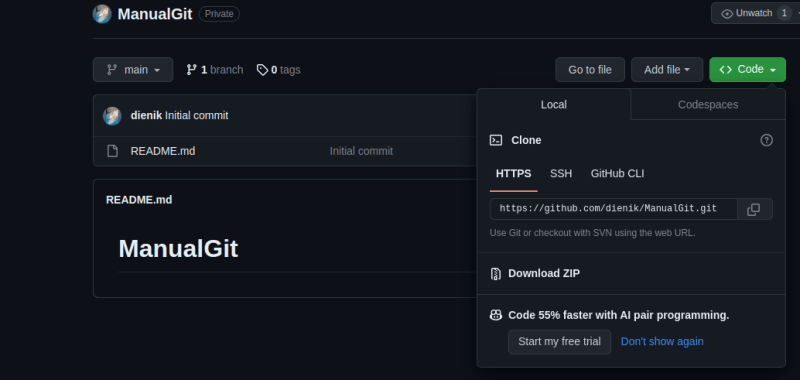The width and height of the screenshot is (800, 380).
Task: Click the eye icon in Unwatch button
Action: [727, 14]
